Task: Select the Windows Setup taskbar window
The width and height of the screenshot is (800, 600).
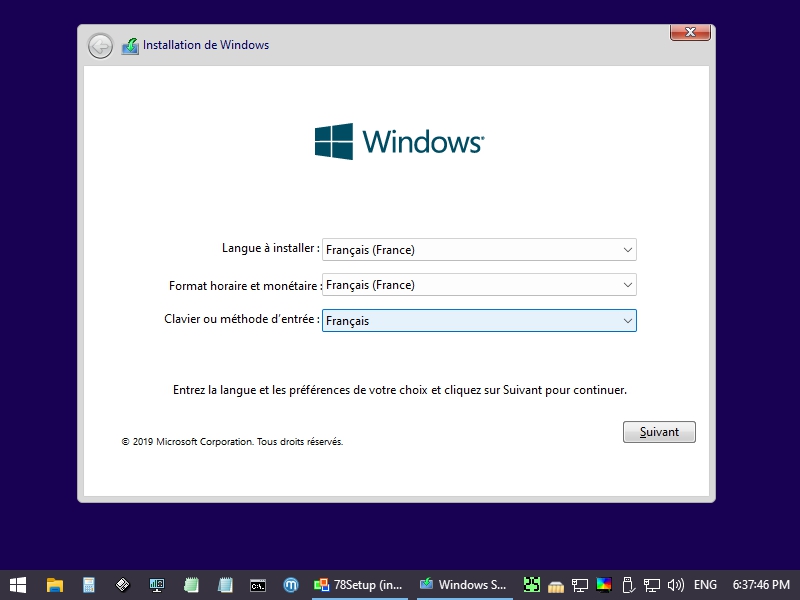Action: click(463, 584)
